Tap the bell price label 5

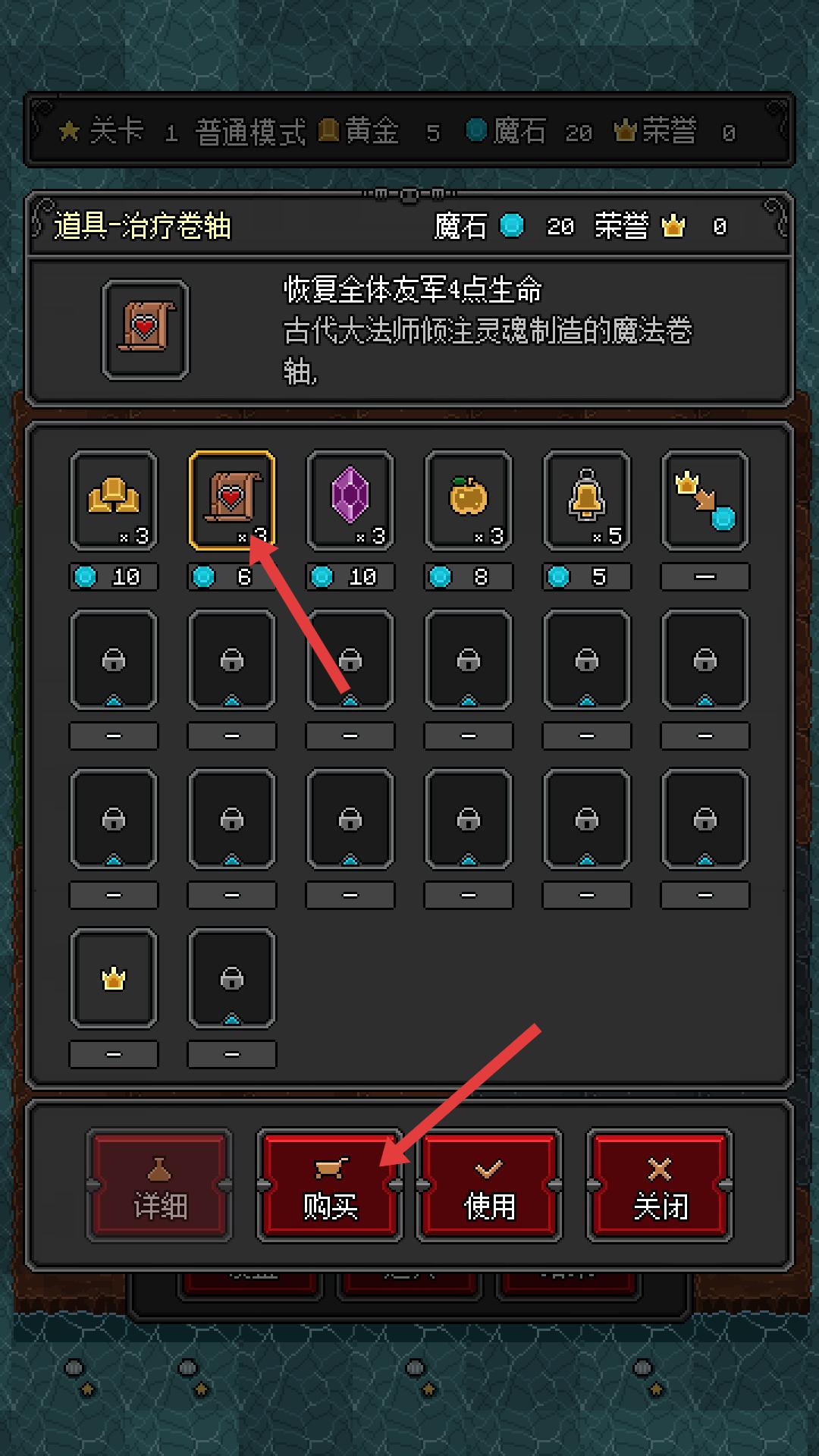587,577
